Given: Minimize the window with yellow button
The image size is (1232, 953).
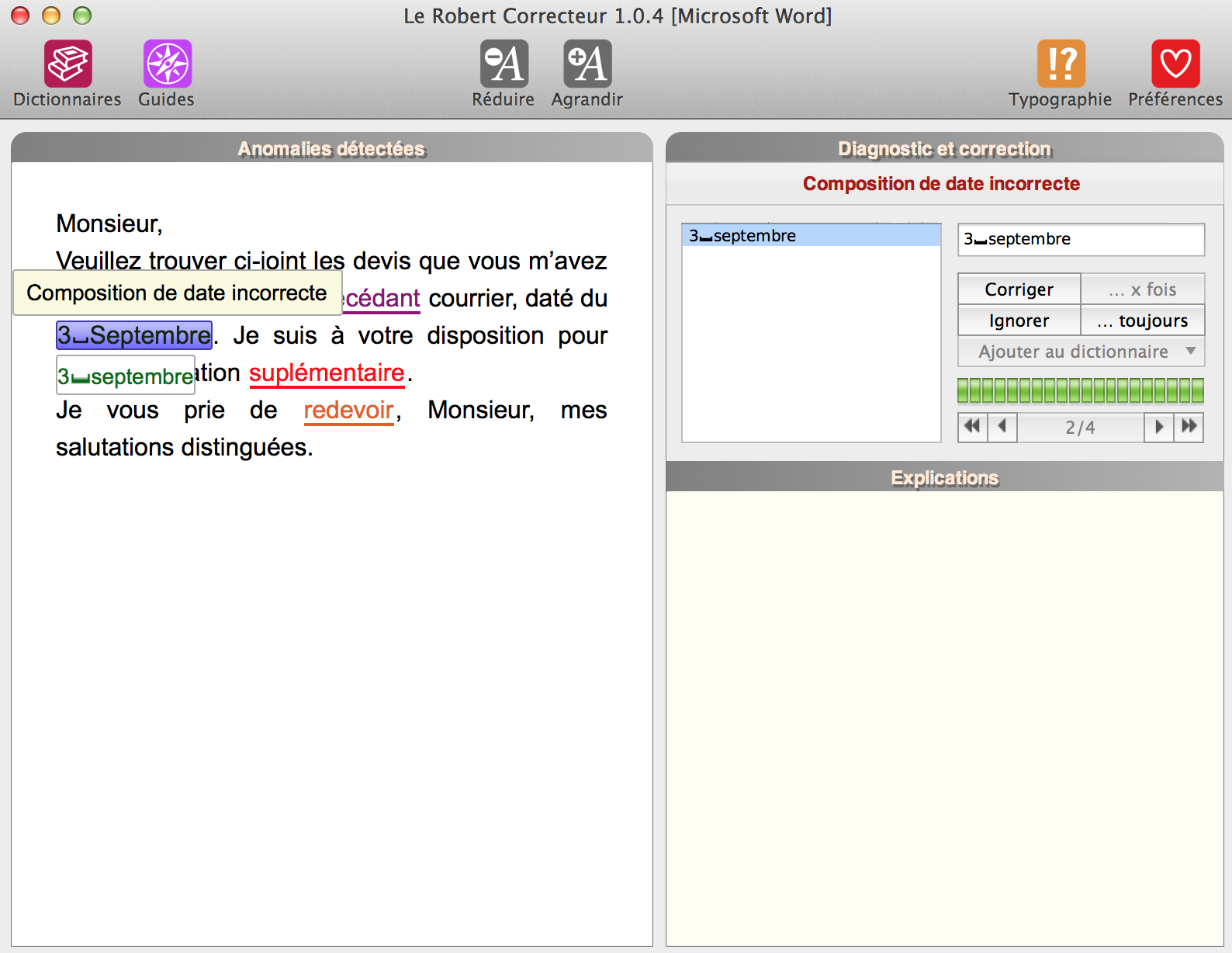Looking at the screenshot, I should [x=51, y=16].
